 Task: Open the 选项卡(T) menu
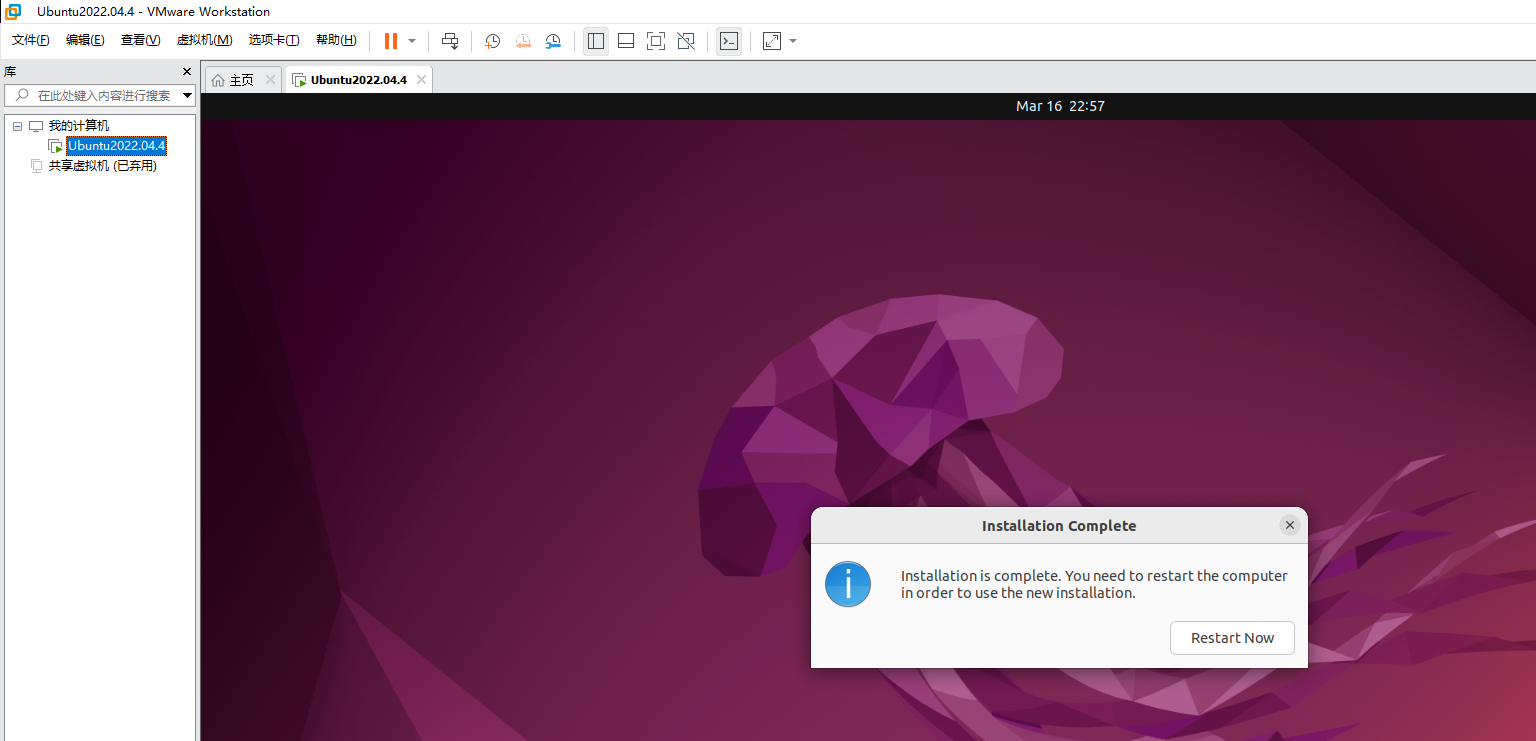click(x=274, y=40)
